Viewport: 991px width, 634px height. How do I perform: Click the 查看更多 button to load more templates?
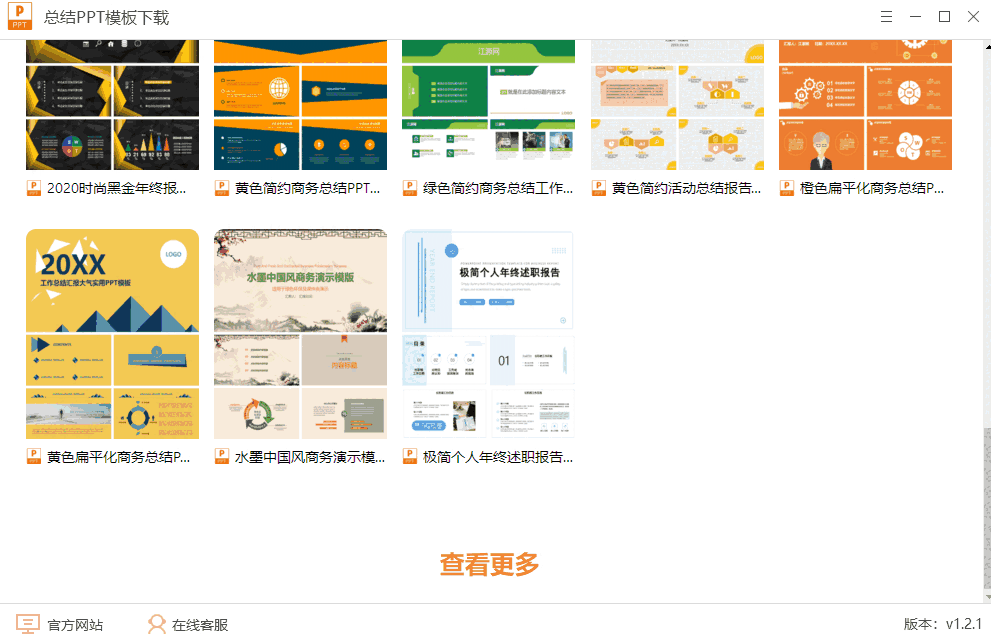coord(487,563)
